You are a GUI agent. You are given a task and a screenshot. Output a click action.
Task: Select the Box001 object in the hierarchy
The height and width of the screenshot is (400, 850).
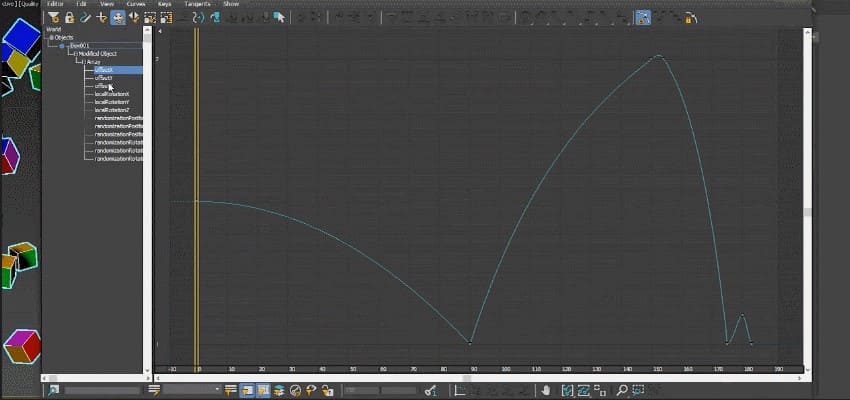(x=80, y=45)
